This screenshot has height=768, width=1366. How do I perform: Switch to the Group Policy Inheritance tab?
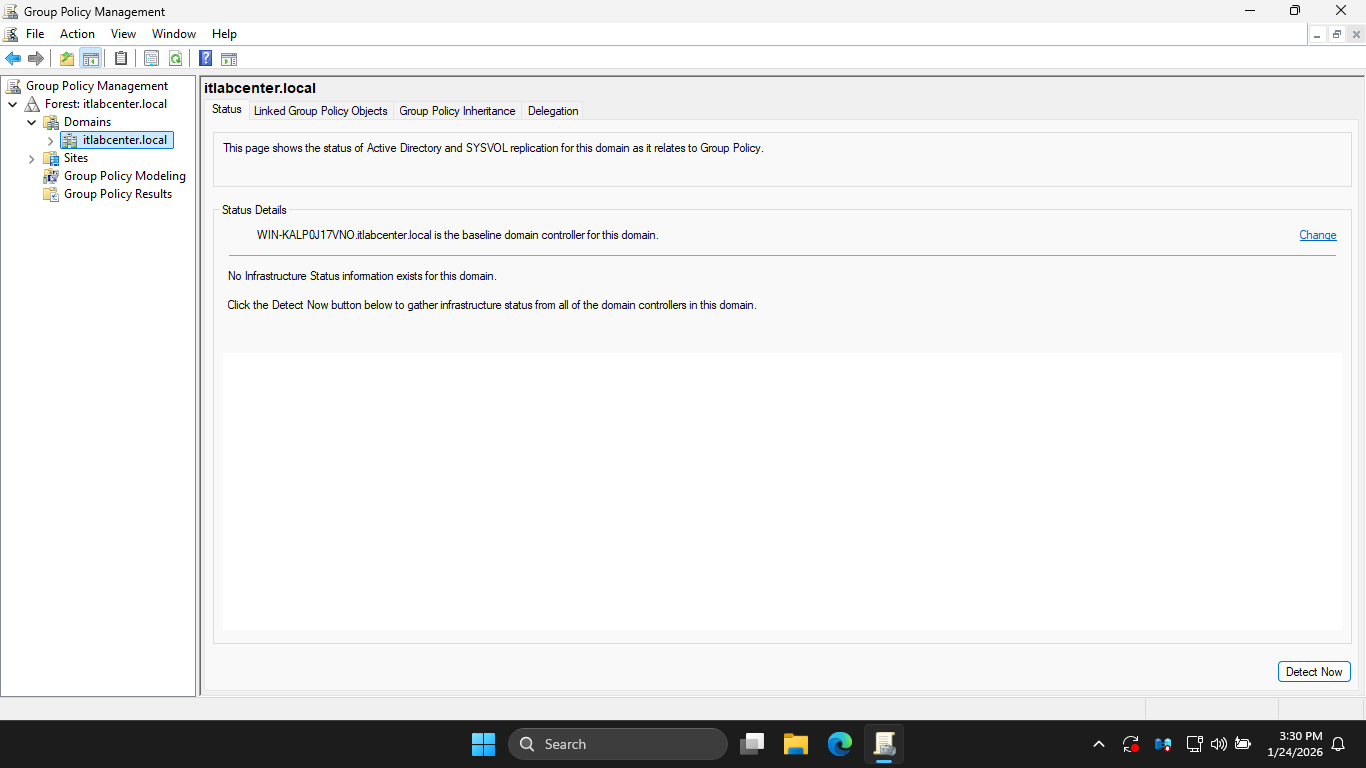[x=457, y=111]
